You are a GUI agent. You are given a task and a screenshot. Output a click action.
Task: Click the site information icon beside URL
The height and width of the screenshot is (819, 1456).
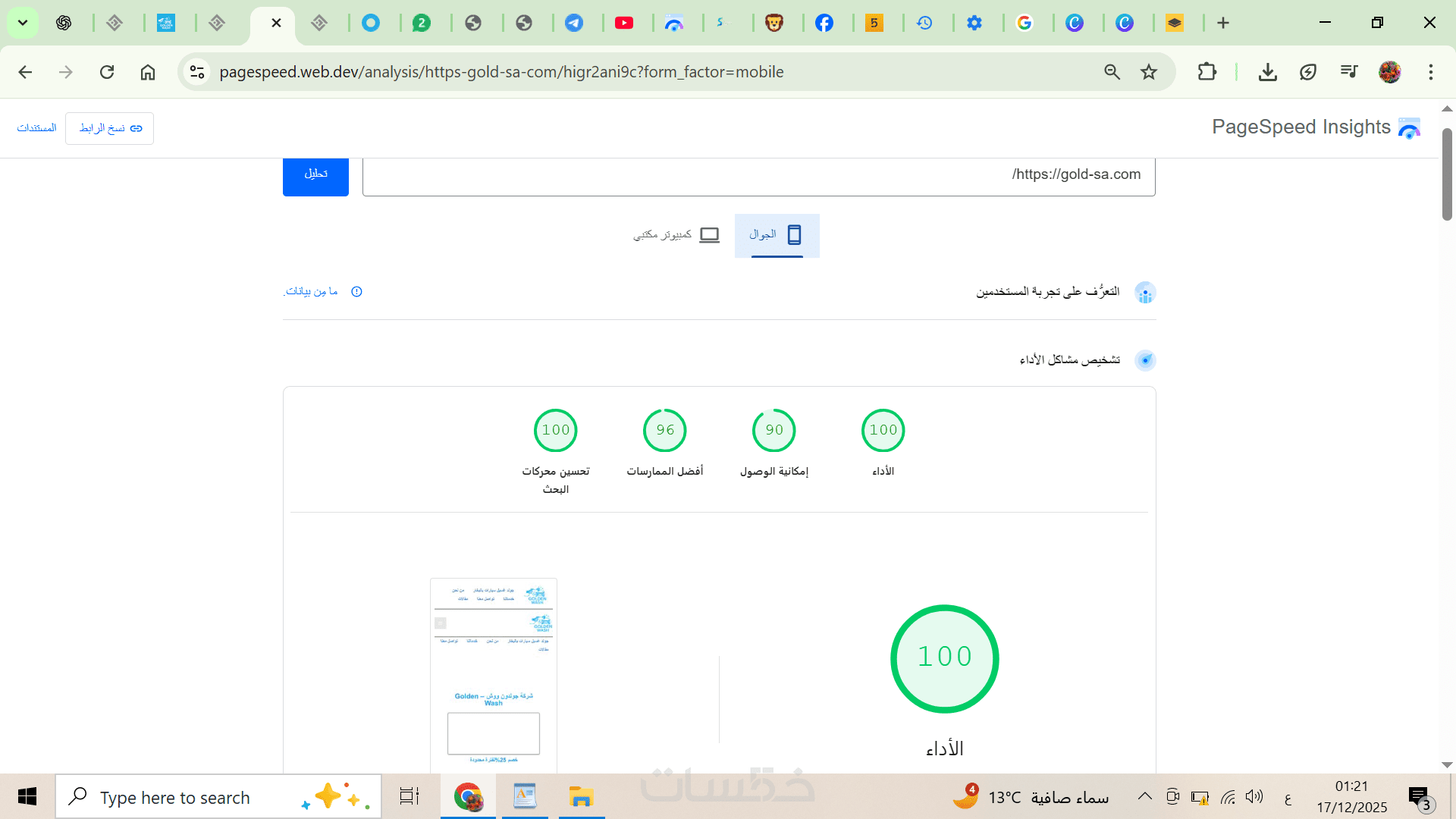point(197,72)
